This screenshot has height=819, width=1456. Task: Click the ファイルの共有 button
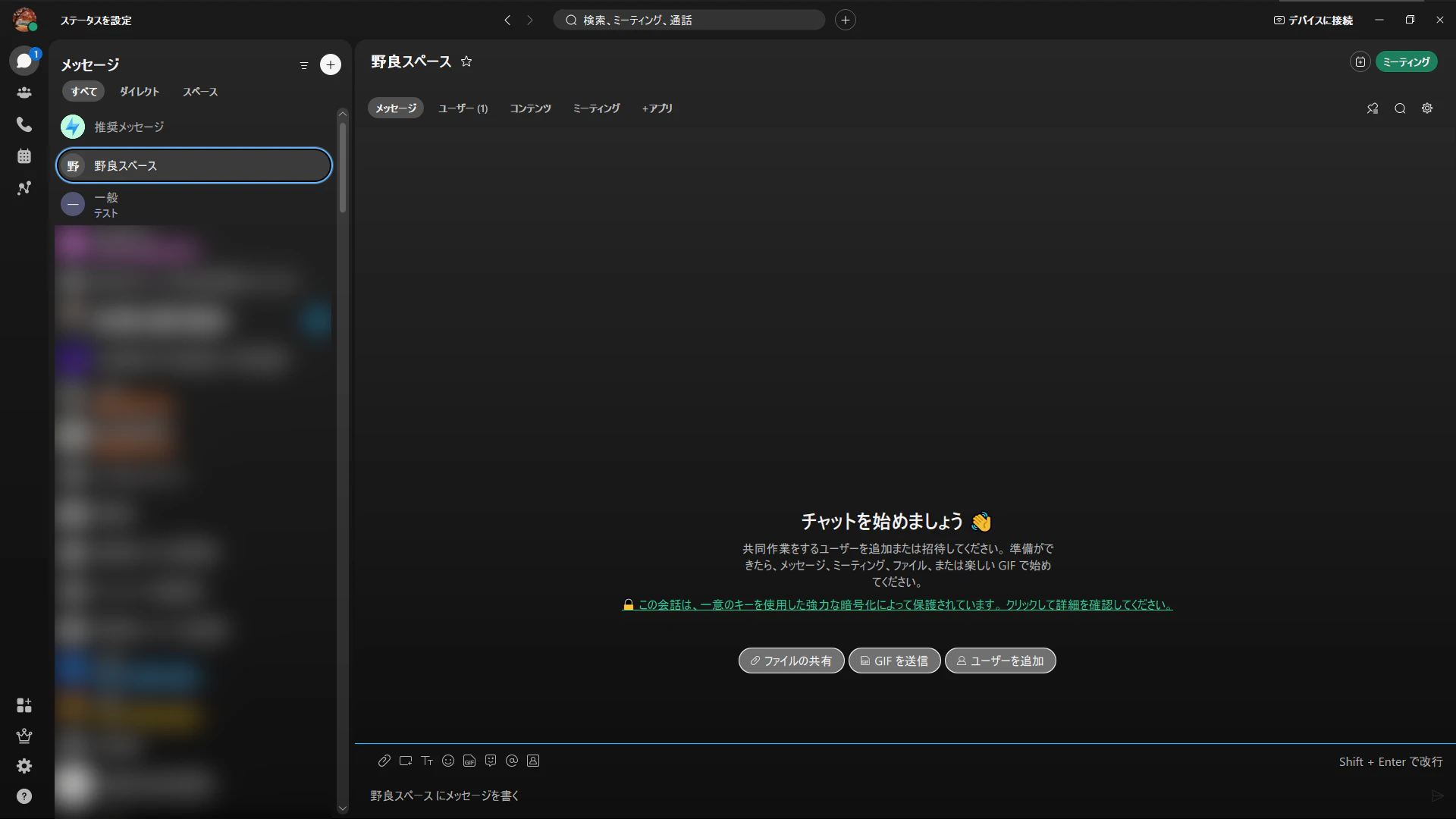(x=791, y=661)
